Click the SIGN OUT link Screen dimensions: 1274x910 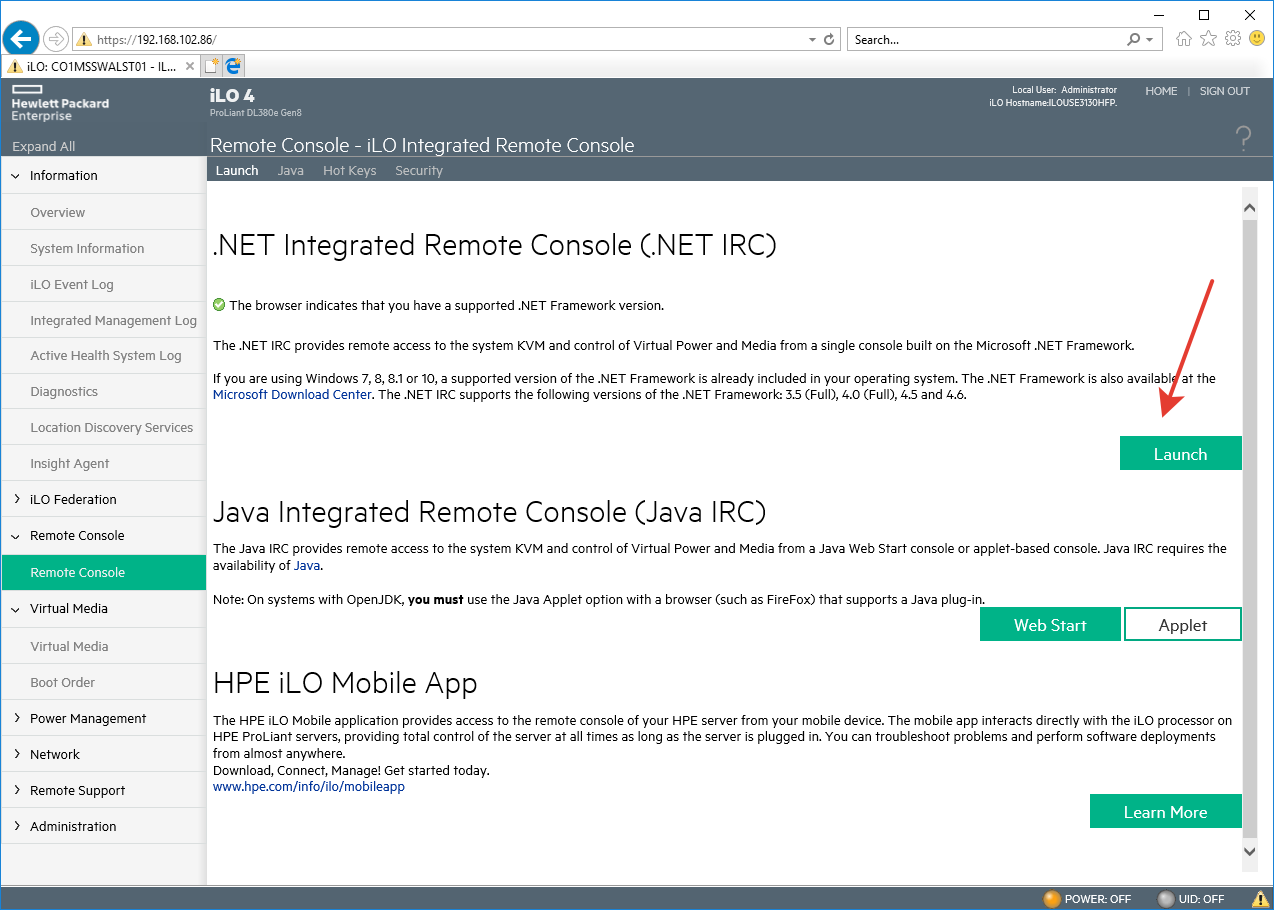tap(1225, 91)
